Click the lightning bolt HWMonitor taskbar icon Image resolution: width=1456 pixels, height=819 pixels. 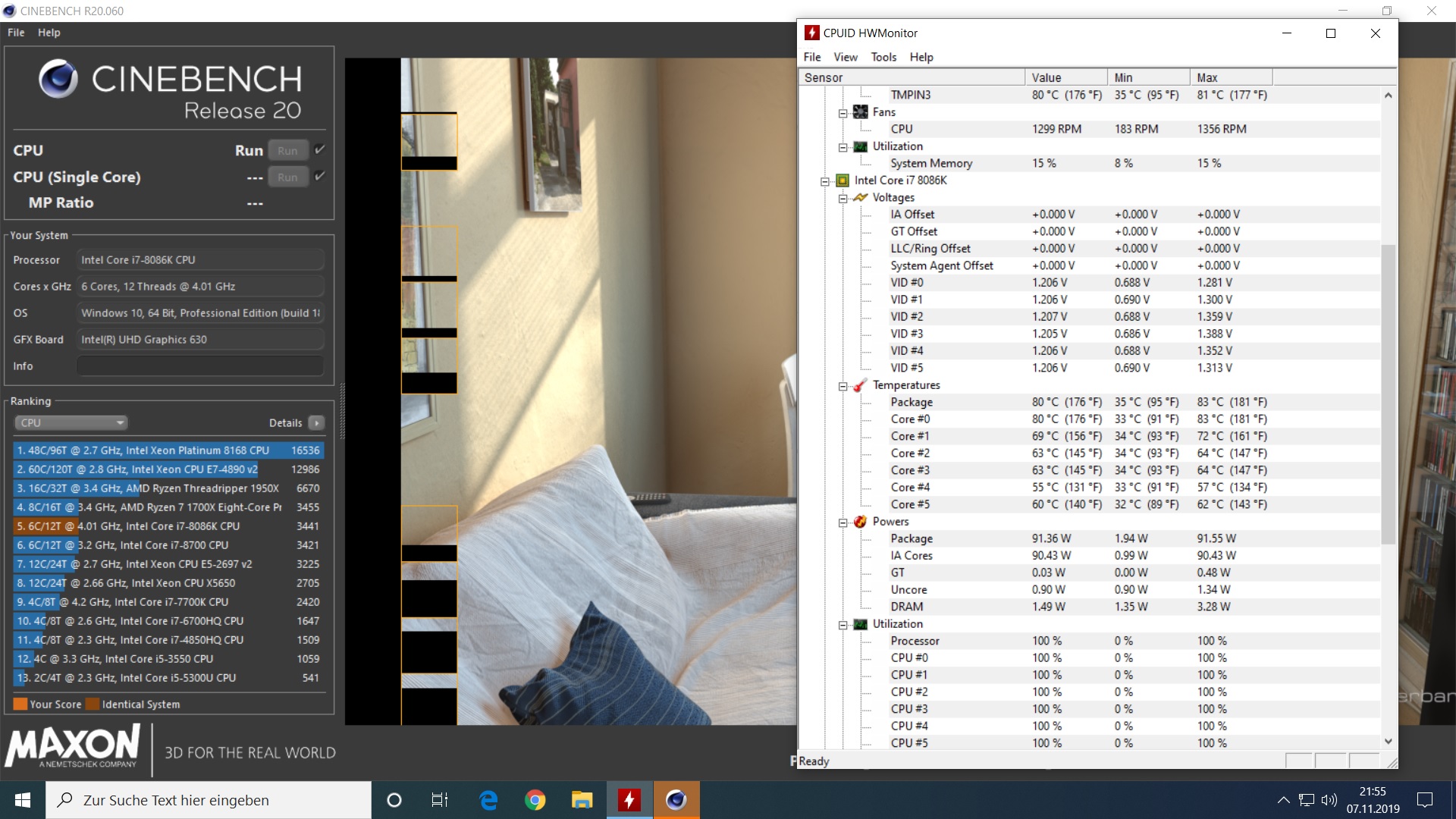coord(629,800)
